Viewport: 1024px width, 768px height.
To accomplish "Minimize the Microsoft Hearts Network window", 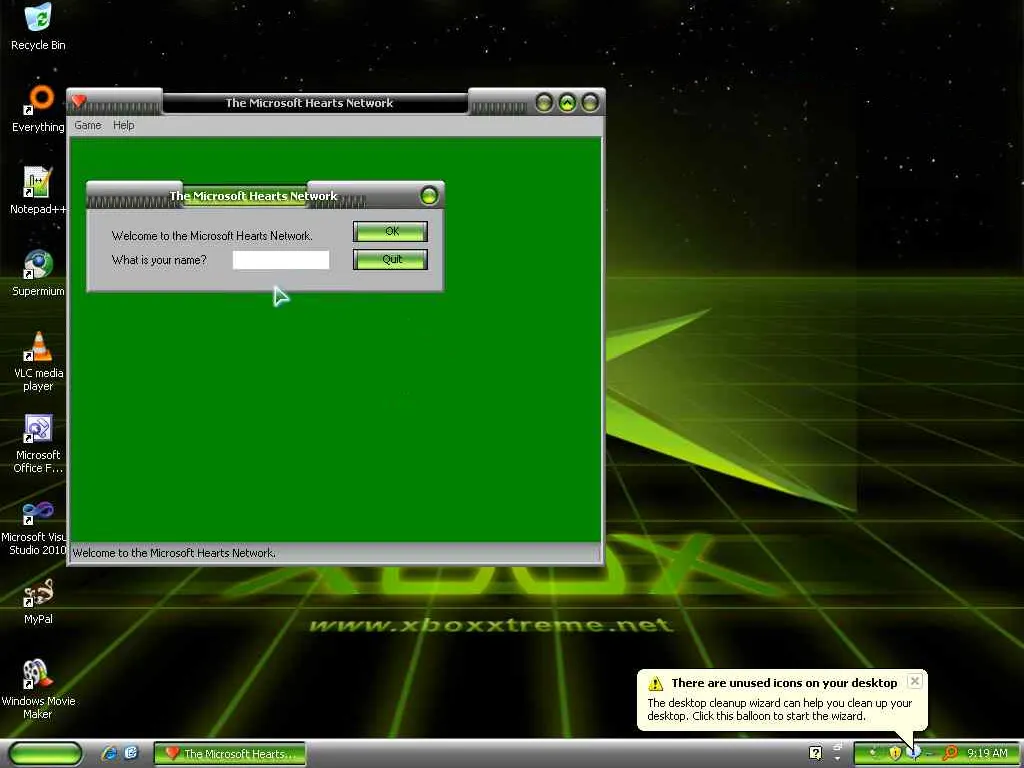I will click(544, 103).
